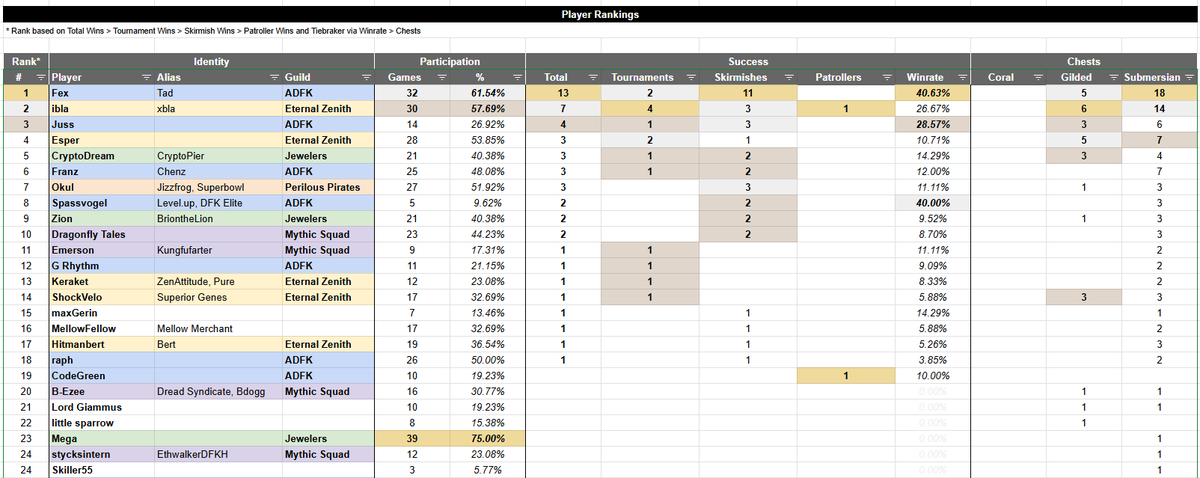Click alias cell ZenAttitude, Pure
Screen dimensions: 1200x478
click(218, 281)
